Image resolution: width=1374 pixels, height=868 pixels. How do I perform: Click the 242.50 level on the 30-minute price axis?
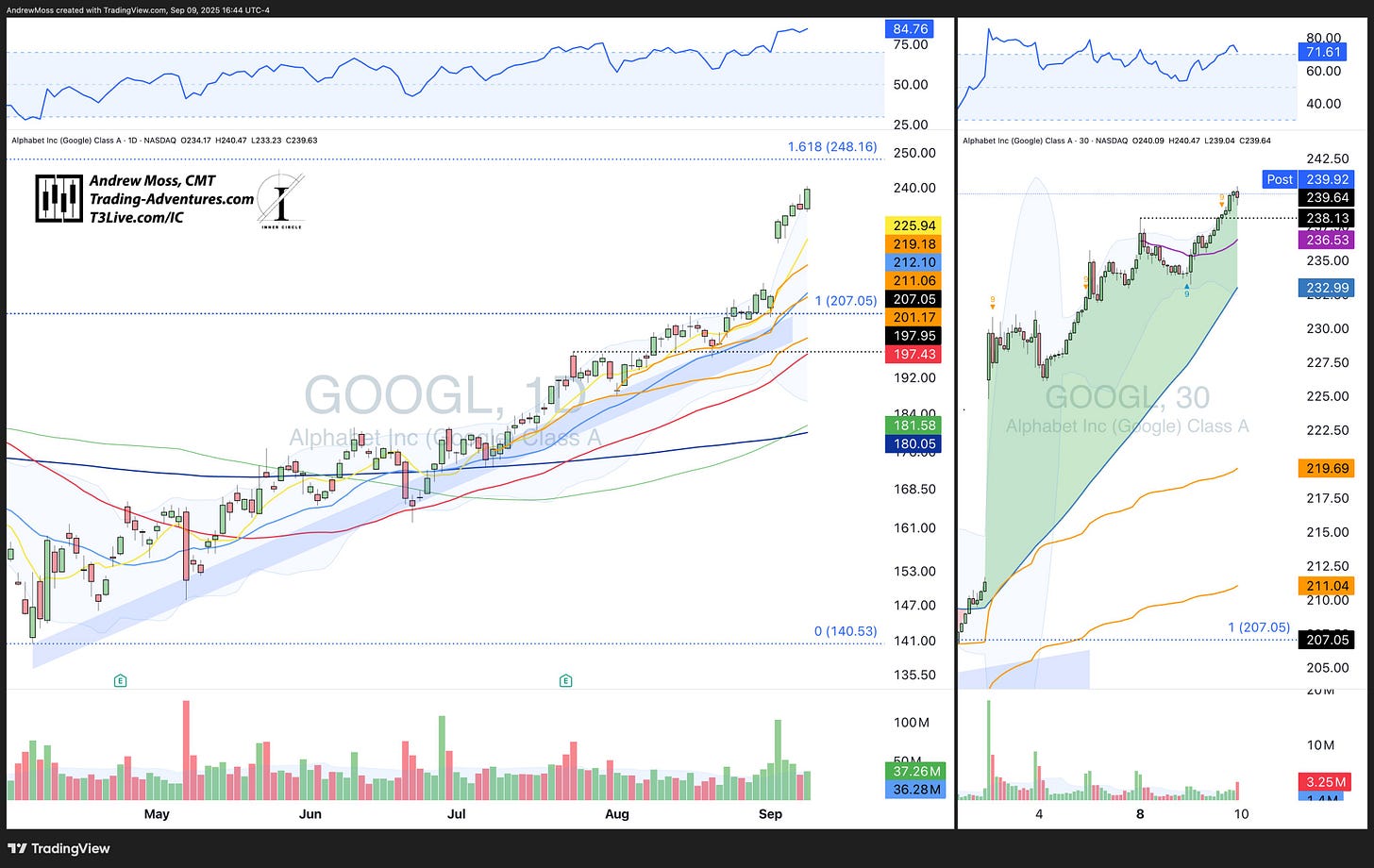point(1329,159)
